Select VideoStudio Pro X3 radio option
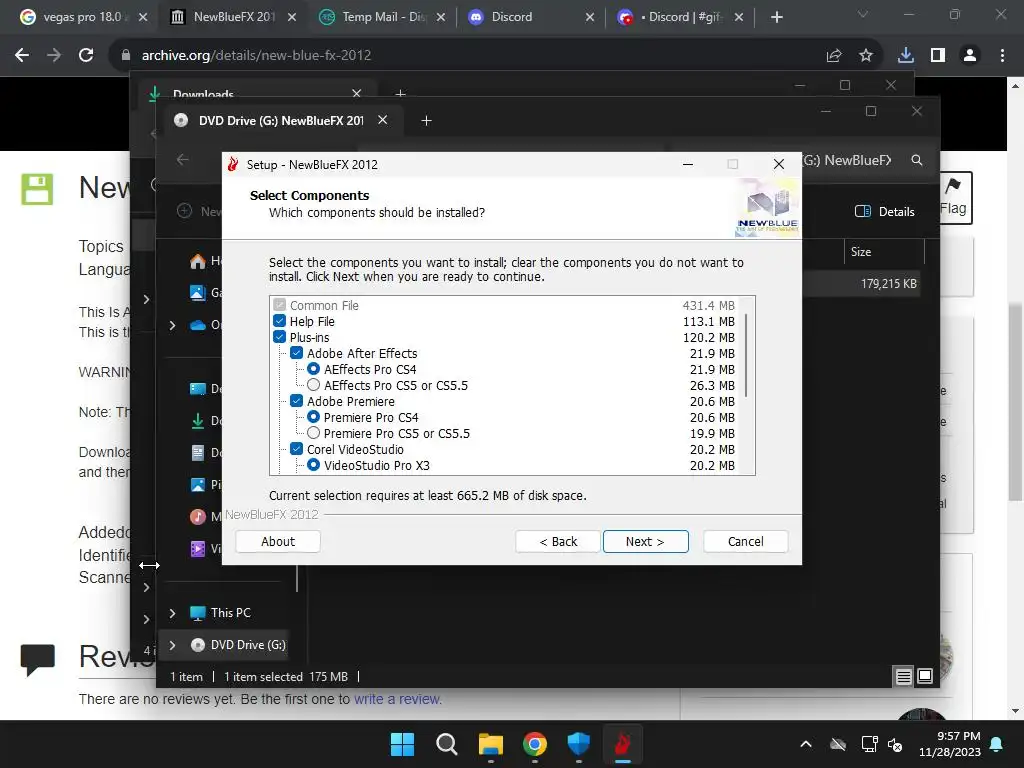1024x768 pixels. click(313, 465)
